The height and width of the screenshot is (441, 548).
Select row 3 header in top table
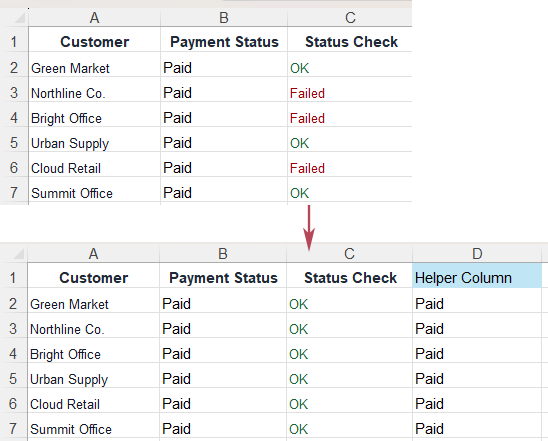pyautogui.click(x=14, y=93)
